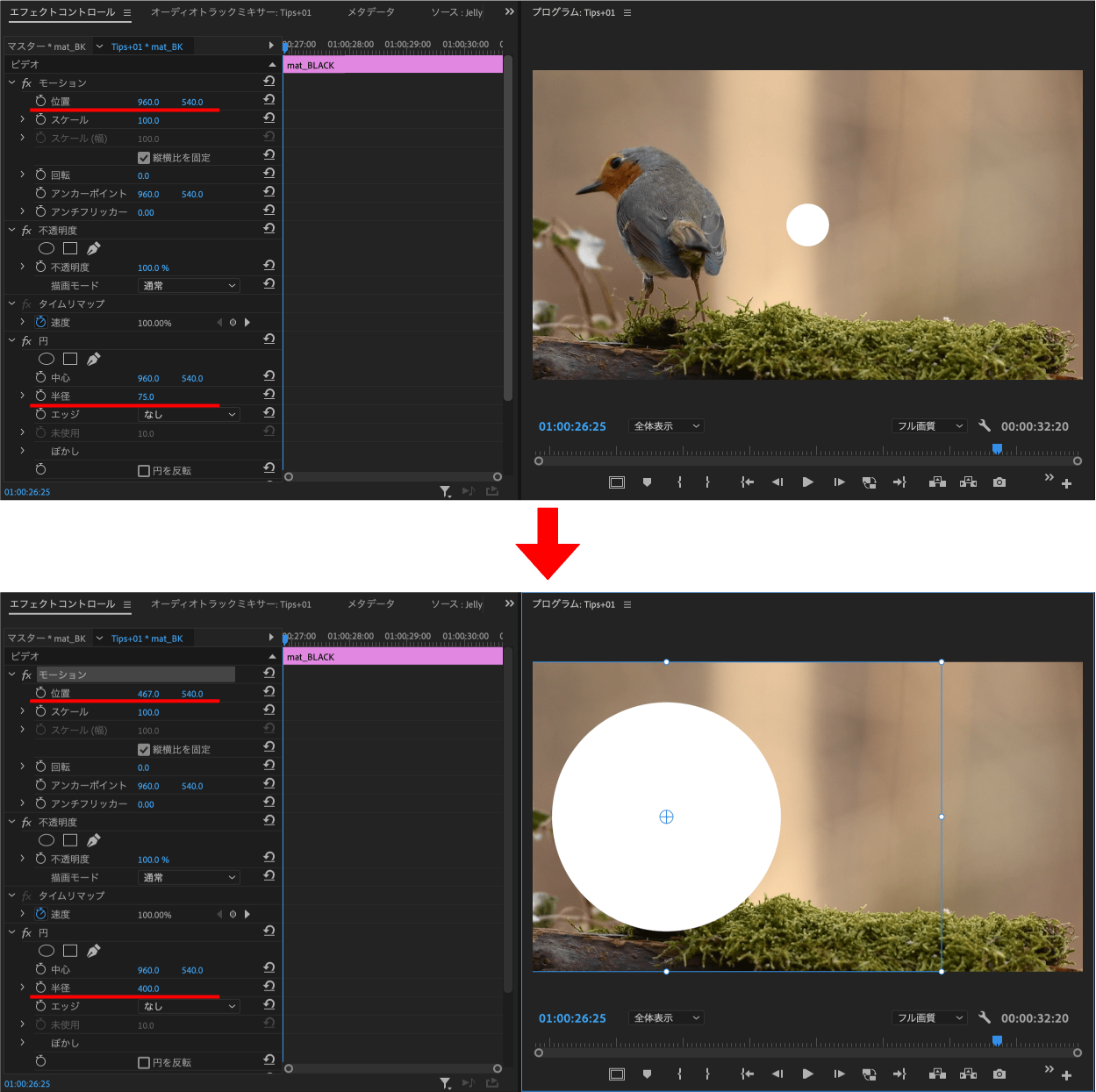
Task: Open wrench settings in the upper Program monitor
Action: click(985, 425)
